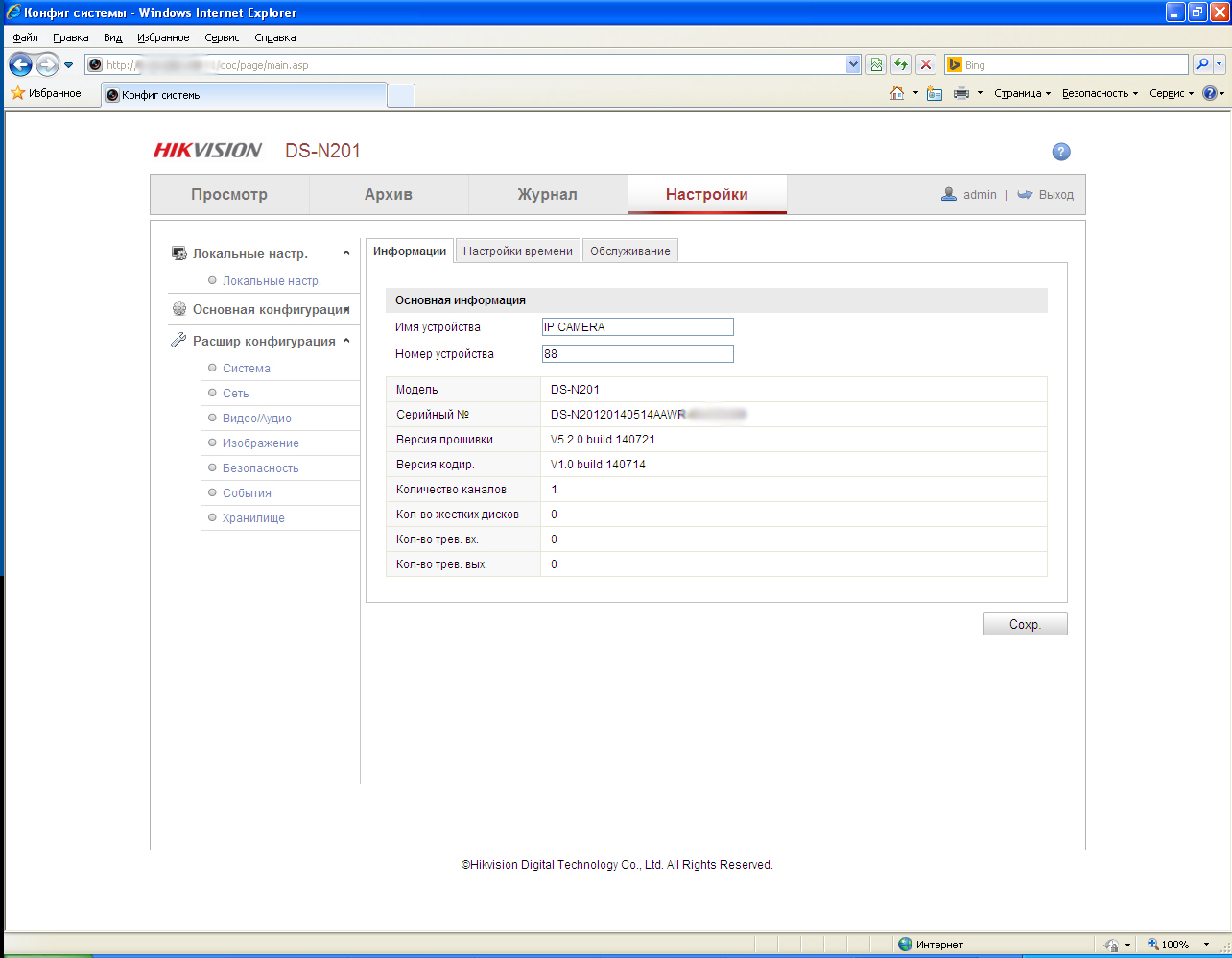Open the Справка menu
Viewport: 1232px width, 958px height.
coord(275,37)
